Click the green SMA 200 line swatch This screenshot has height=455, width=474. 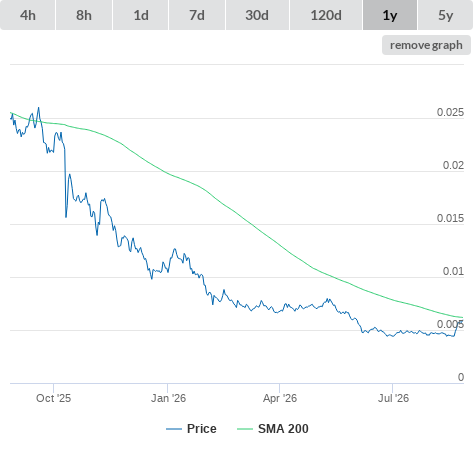click(245, 429)
